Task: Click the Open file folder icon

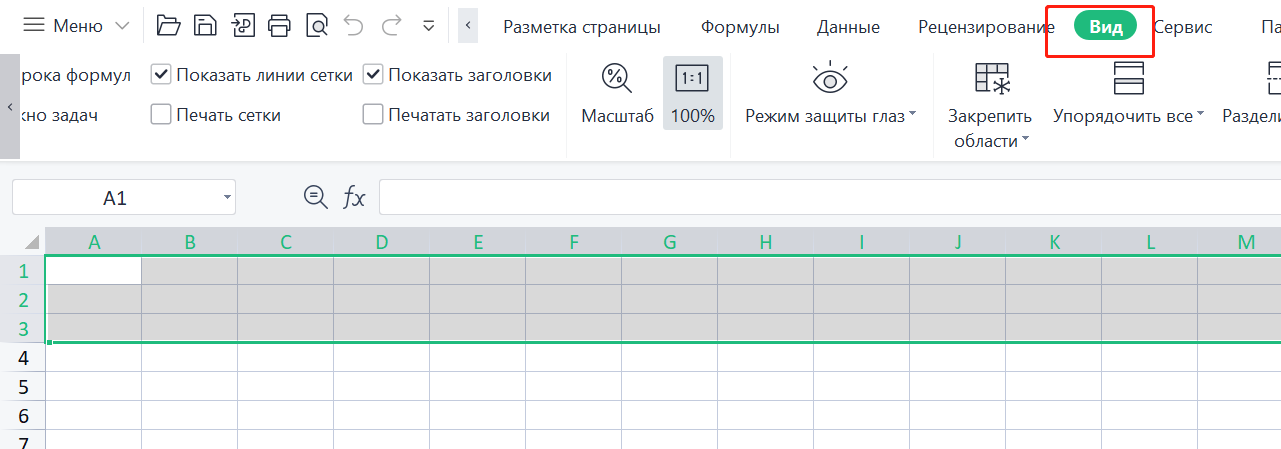Action: pyautogui.click(x=169, y=26)
